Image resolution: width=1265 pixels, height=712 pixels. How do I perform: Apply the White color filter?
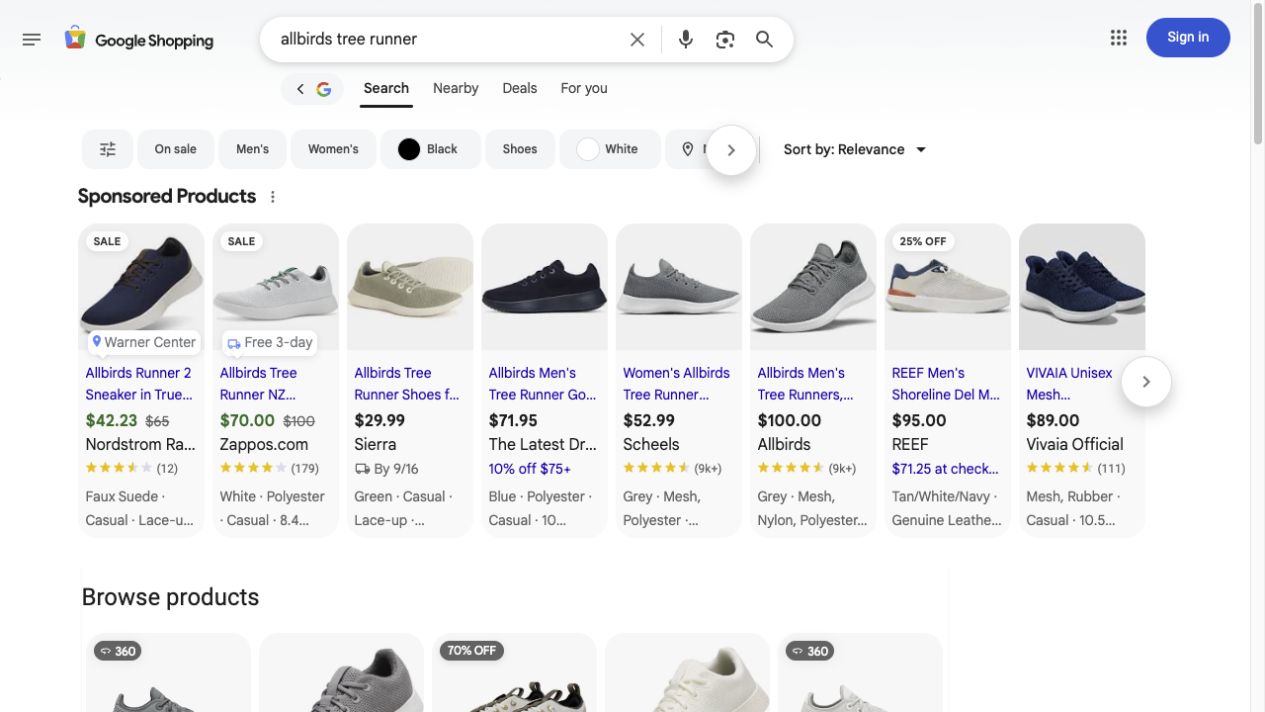coord(609,149)
